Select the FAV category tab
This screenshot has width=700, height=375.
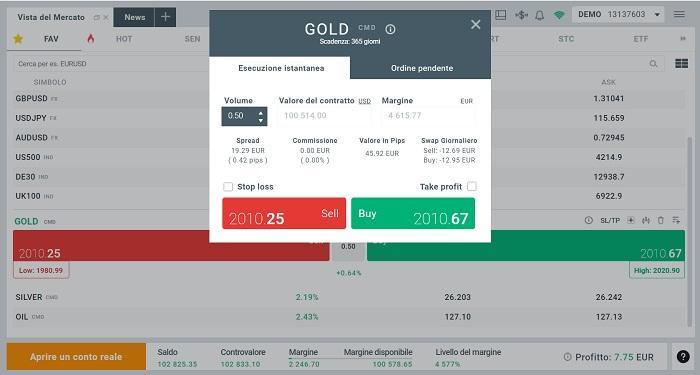[x=51, y=39]
